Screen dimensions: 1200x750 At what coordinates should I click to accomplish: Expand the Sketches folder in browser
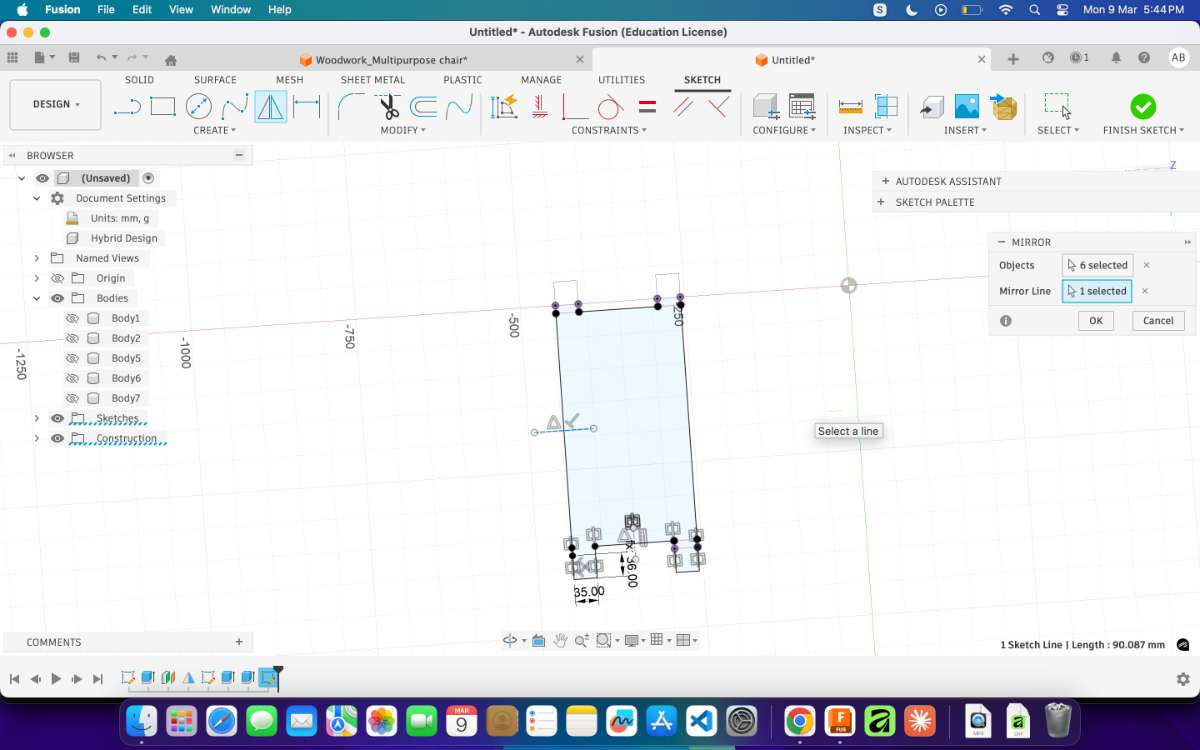coord(37,418)
